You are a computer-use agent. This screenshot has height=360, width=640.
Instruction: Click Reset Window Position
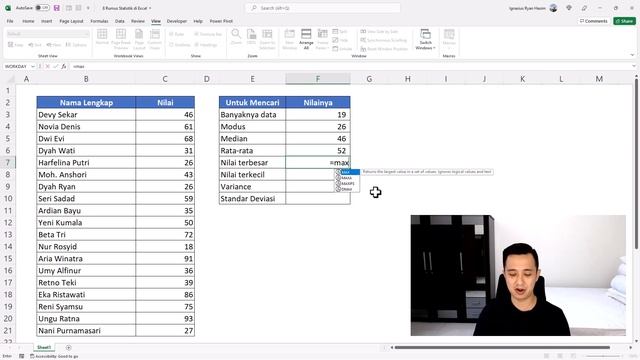[384, 49]
